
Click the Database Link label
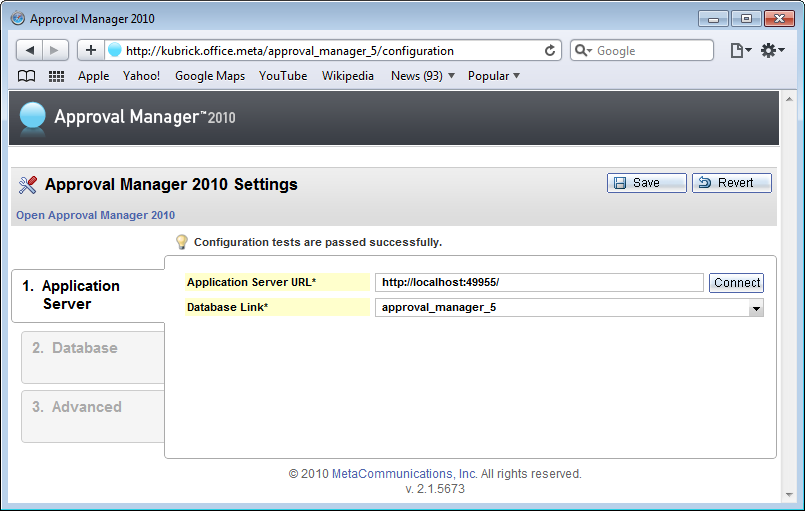[227, 307]
